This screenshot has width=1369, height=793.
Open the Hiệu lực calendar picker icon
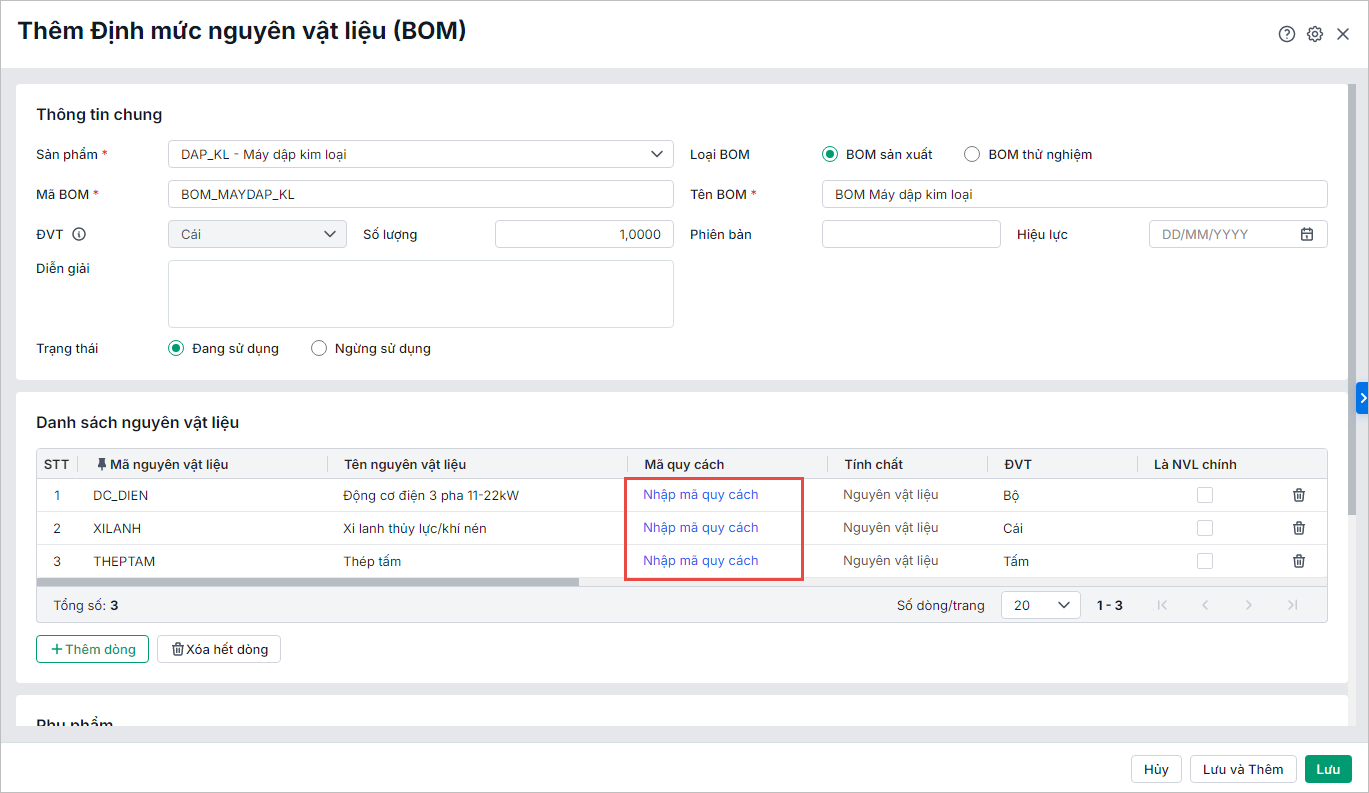coord(1306,234)
